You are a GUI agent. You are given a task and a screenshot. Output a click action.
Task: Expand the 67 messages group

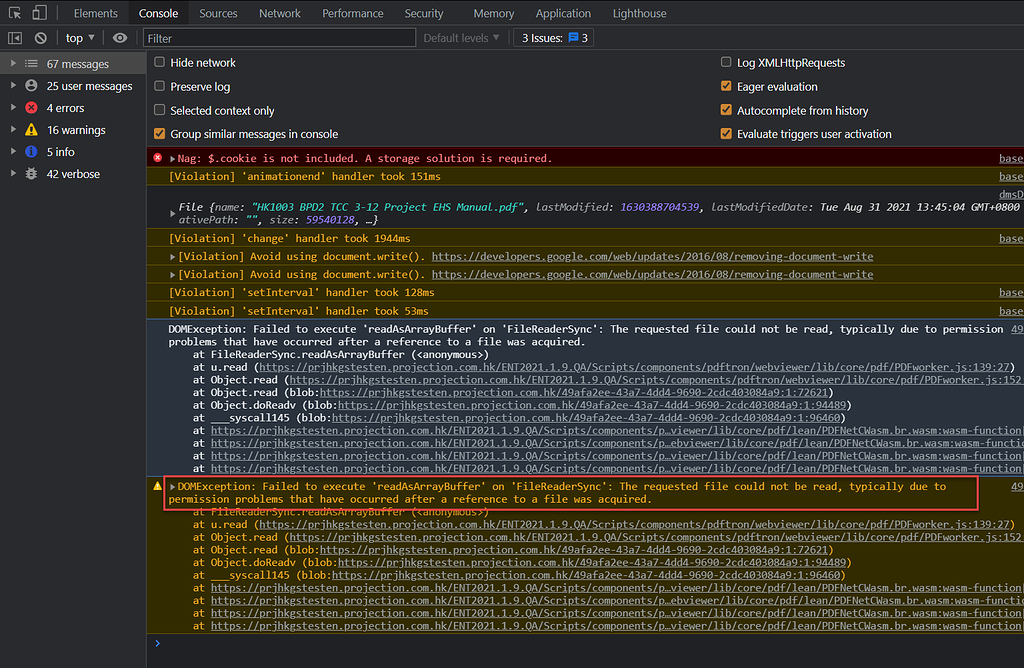(12, 64)
